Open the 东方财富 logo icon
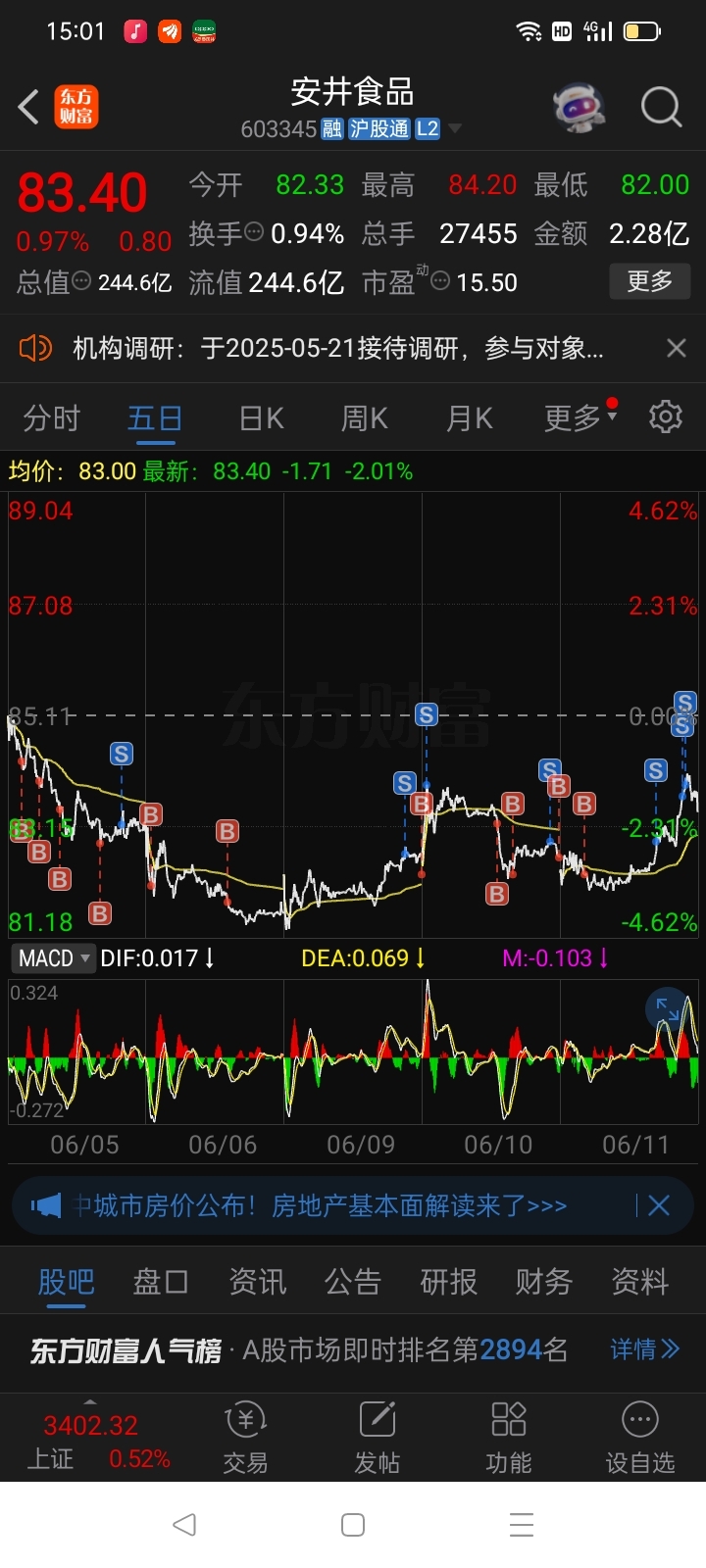706x1568 pixels. pos(76,107)
